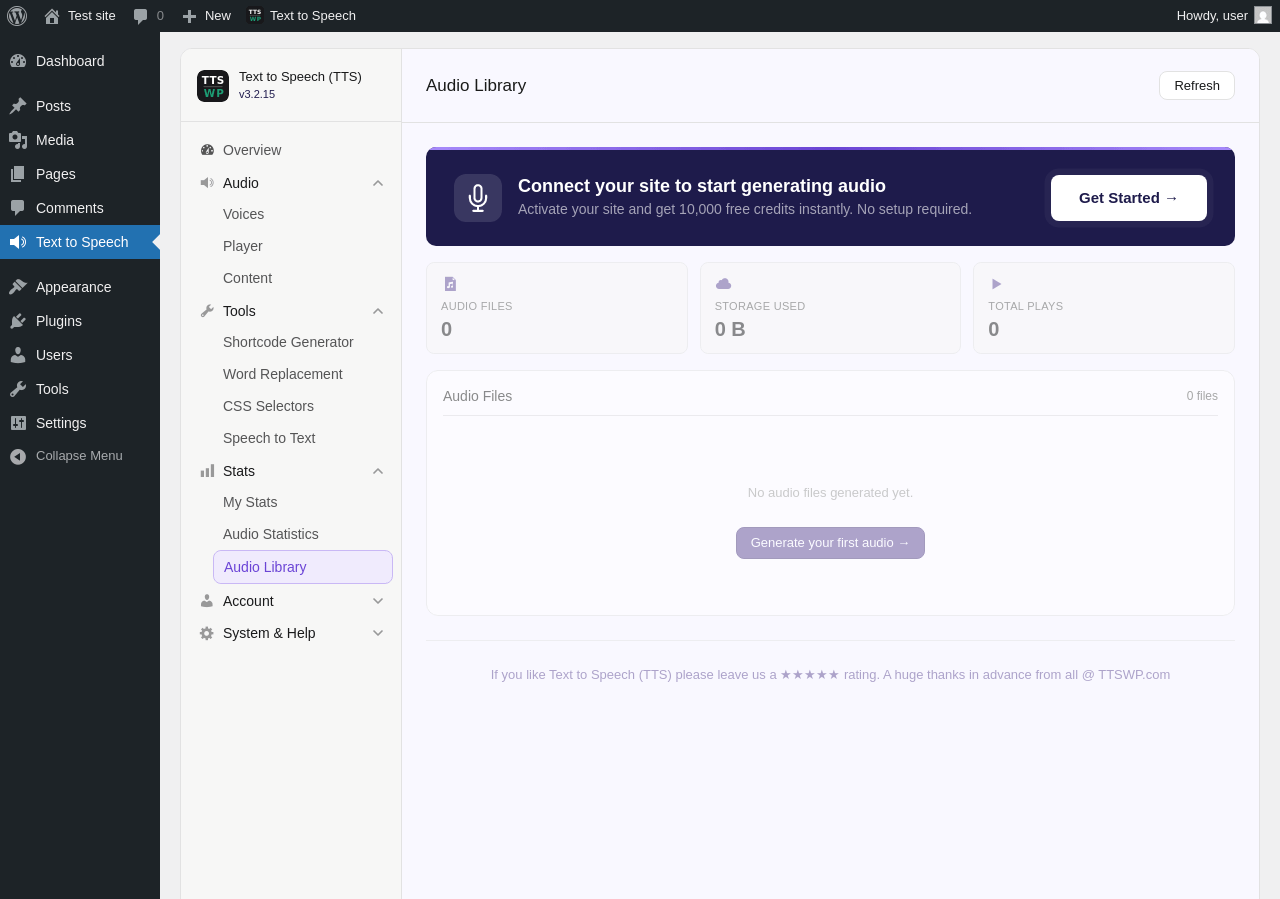Click the WordPress logo icon
1280x899 pixels.
[17, 16]
